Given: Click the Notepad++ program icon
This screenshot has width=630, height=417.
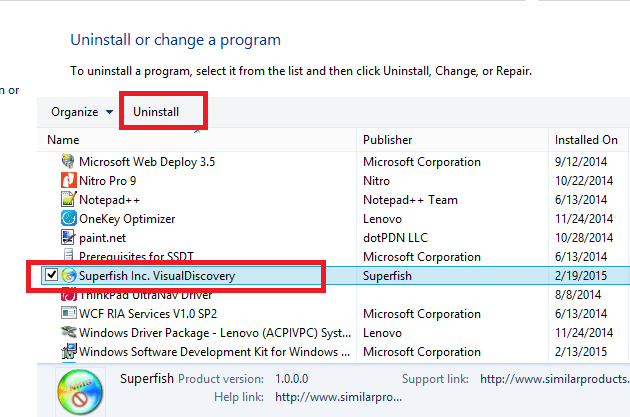Looking at the screenshot, I should [x=68, y=199].
